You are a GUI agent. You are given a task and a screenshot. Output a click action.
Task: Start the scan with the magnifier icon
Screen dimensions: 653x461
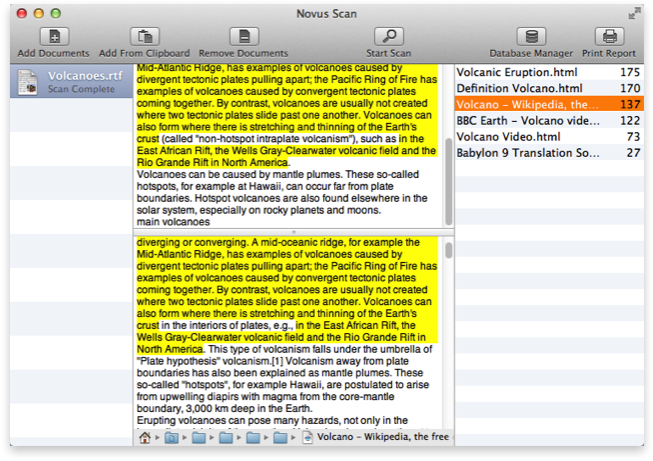(389, 37)
